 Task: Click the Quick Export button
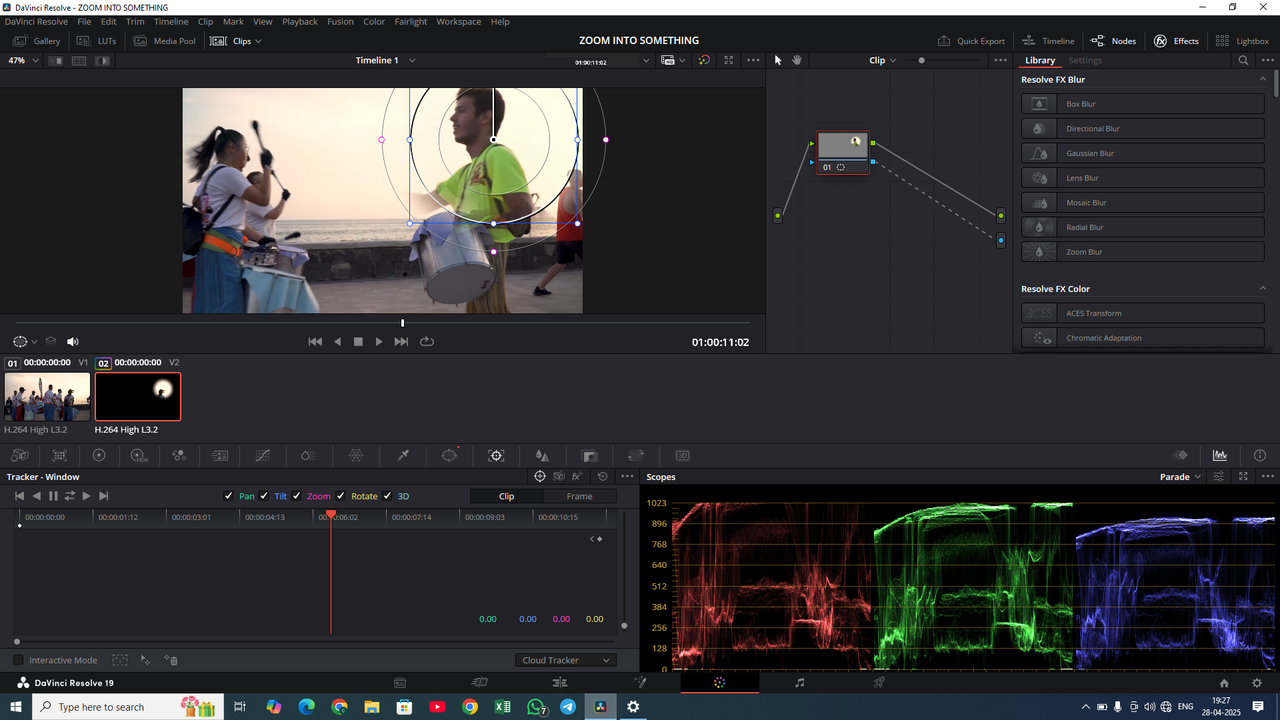tap(971, 40)
